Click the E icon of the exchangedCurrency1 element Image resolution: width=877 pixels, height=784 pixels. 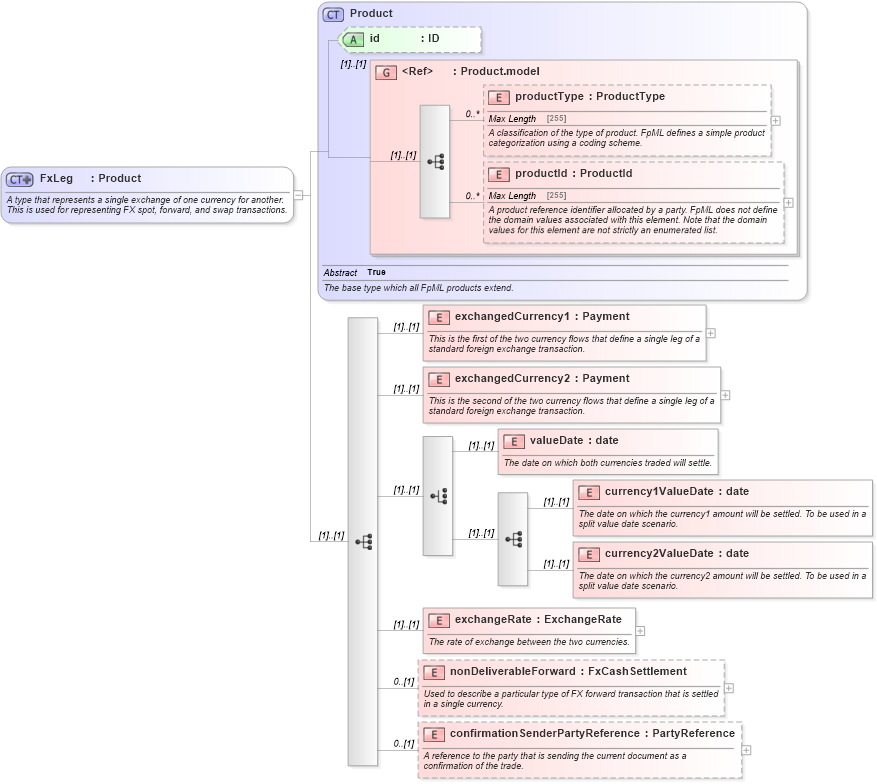click(438, 318)
